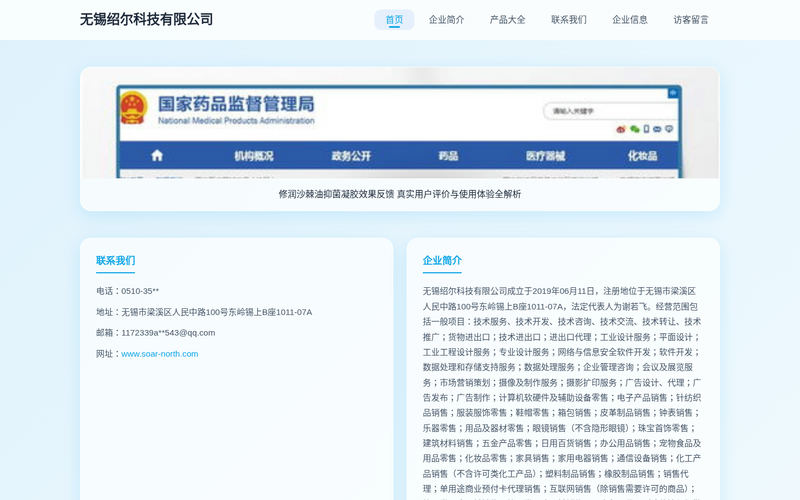Click the 联系我们 section heading
800x500 pixels.
[x=115, y=260]
